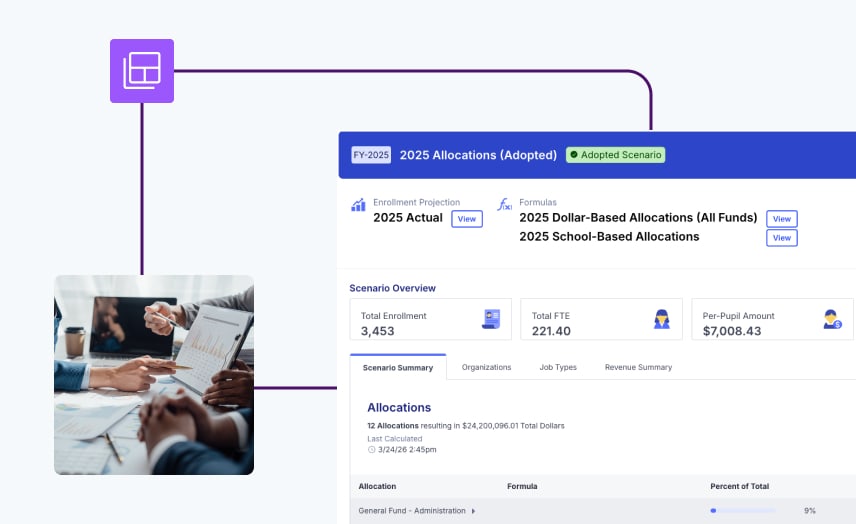The image size is (856, 524).
Task: Expand the General Fund - Administration row
Action: tap(473, 511)
